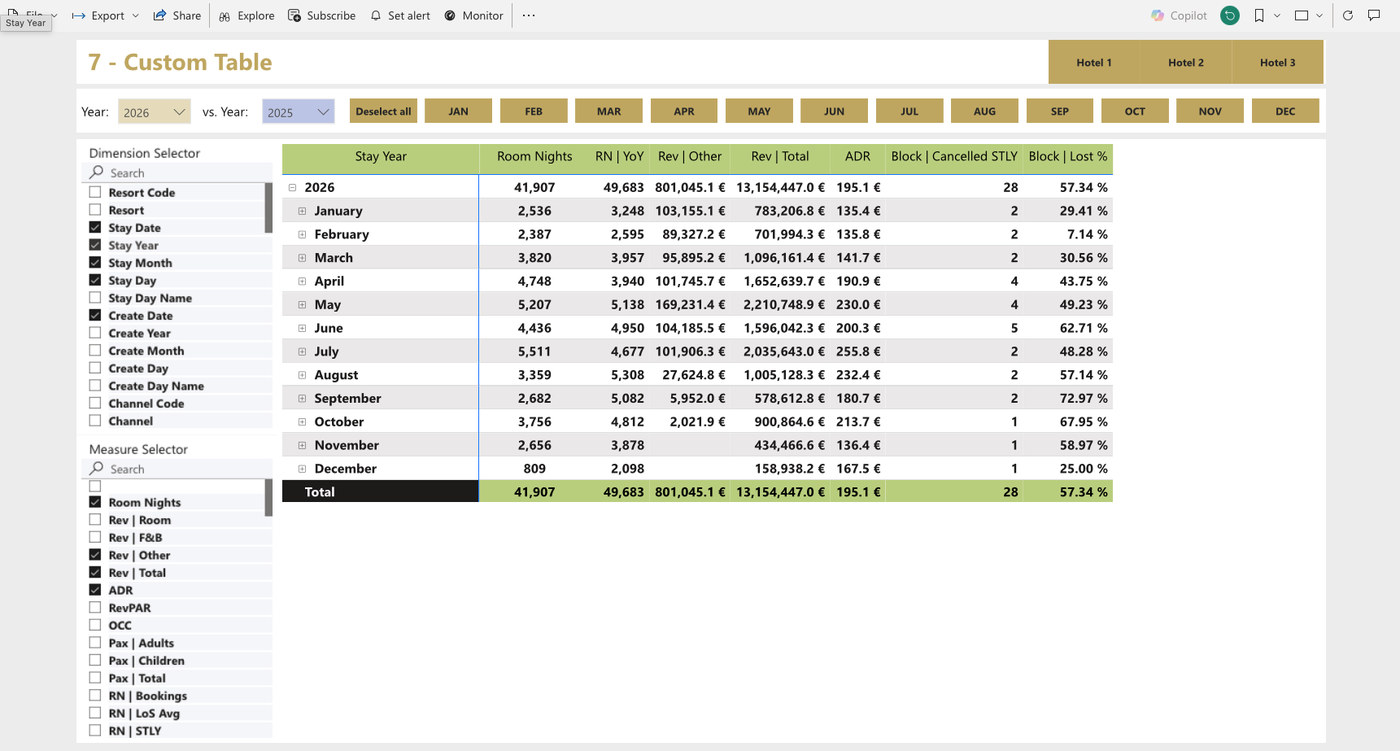Expand the January row
The image size is (1400, 751).
pyautogui.click(x=302, y=211)
